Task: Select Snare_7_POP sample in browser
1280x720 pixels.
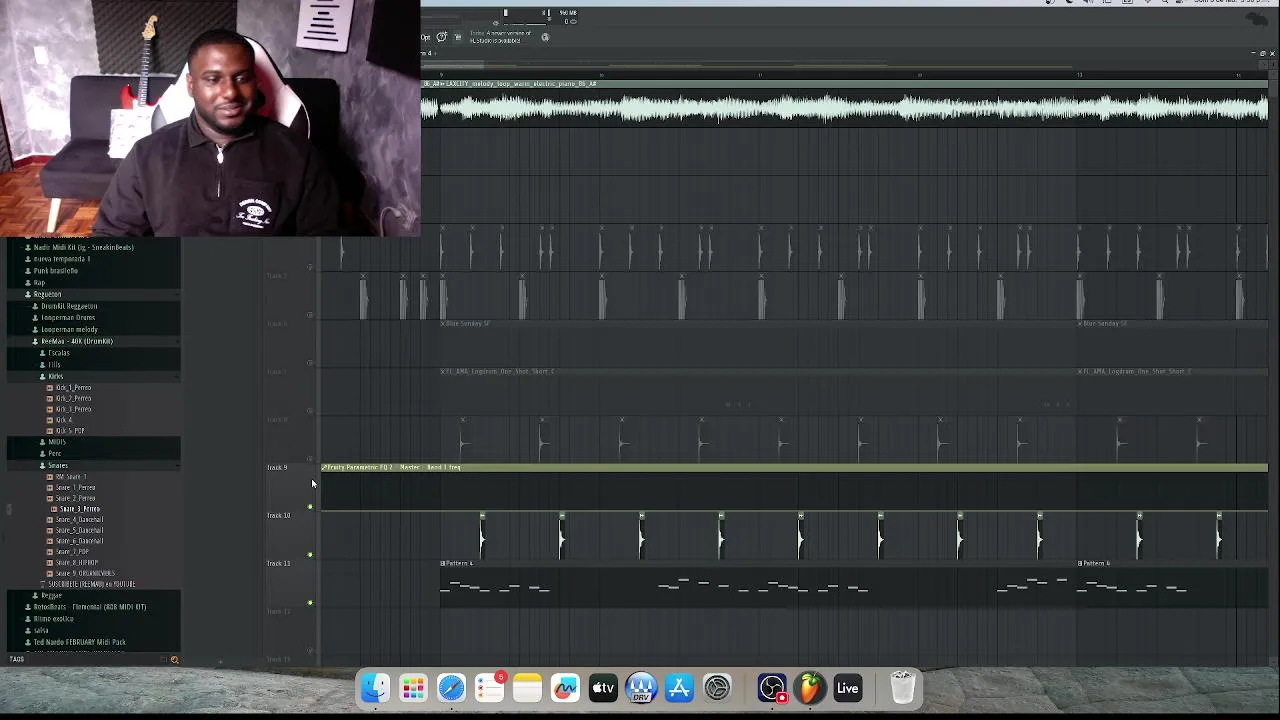Action: [72, 552]
